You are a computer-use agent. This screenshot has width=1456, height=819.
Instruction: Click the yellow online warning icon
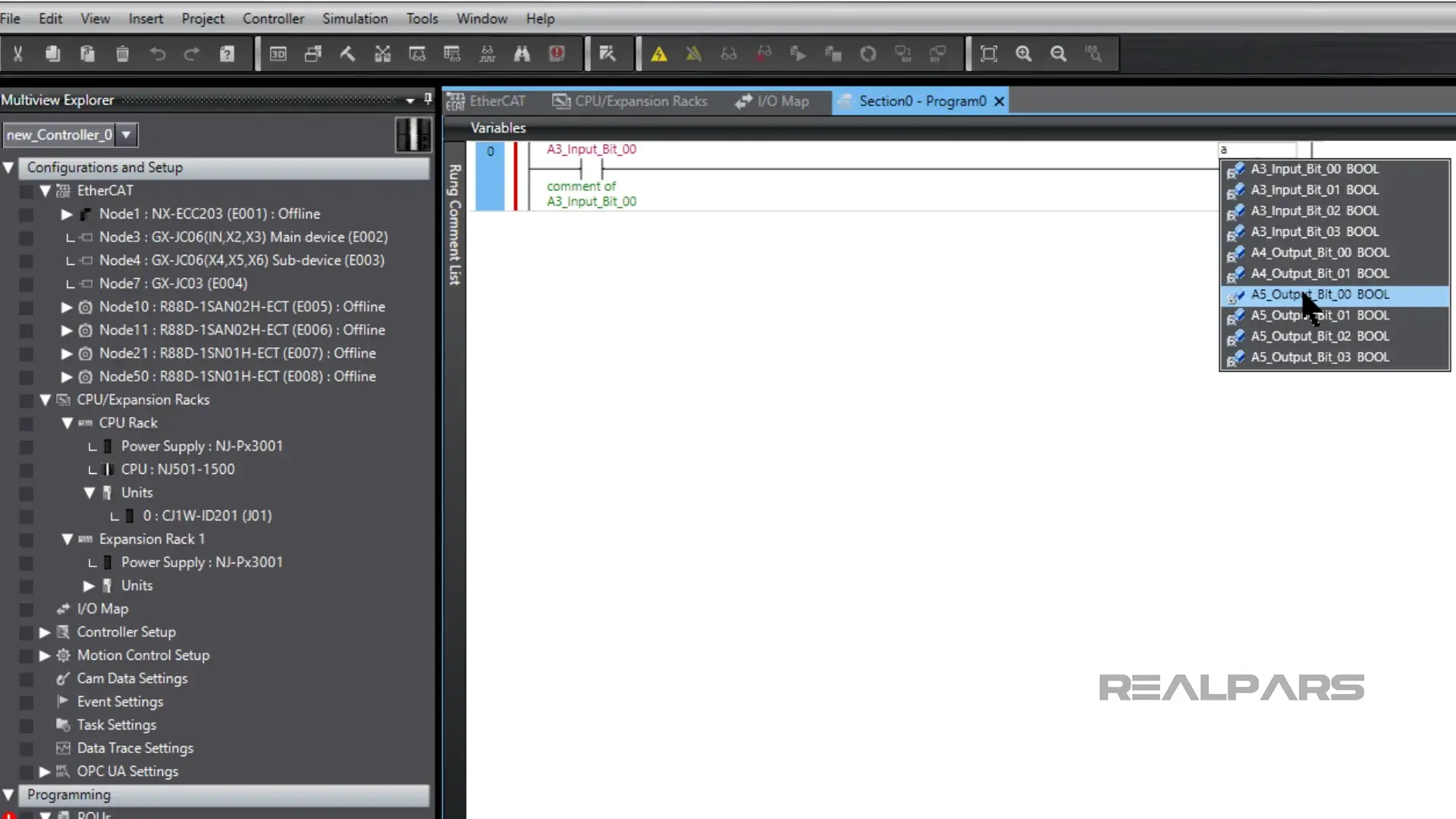coord(658,54)
